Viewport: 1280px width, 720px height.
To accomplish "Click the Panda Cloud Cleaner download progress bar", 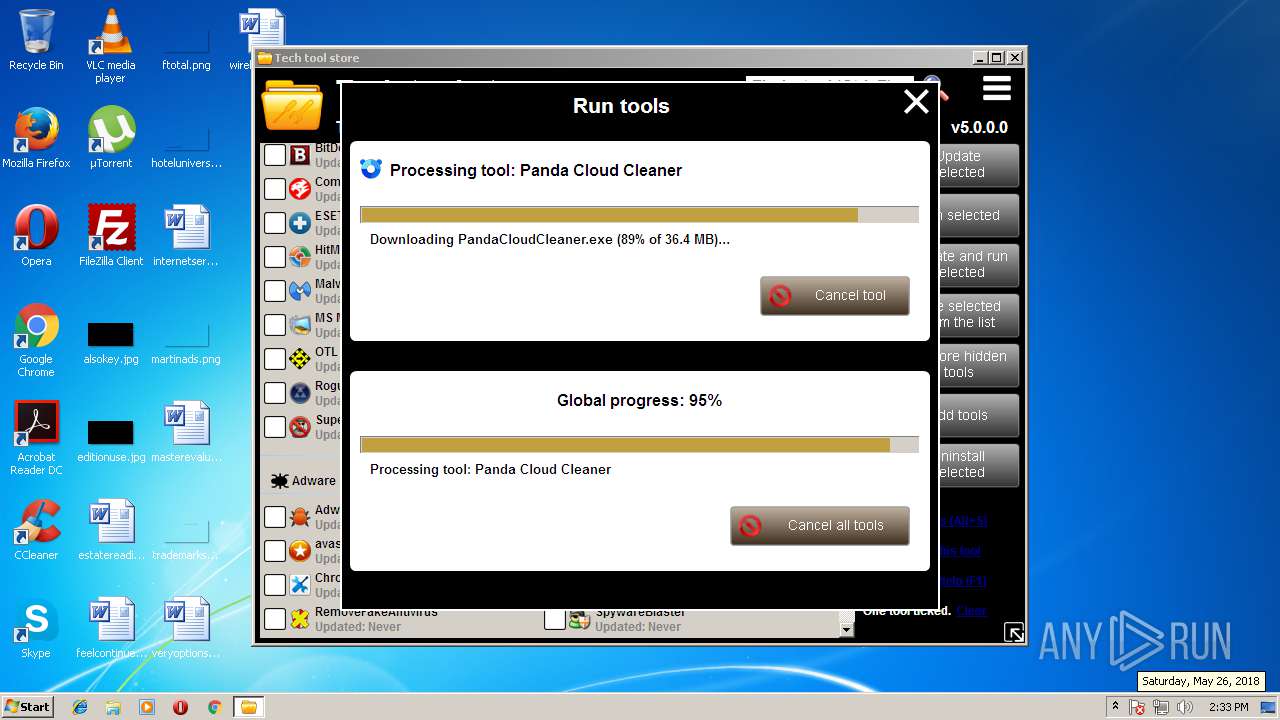I will point(639,215).
